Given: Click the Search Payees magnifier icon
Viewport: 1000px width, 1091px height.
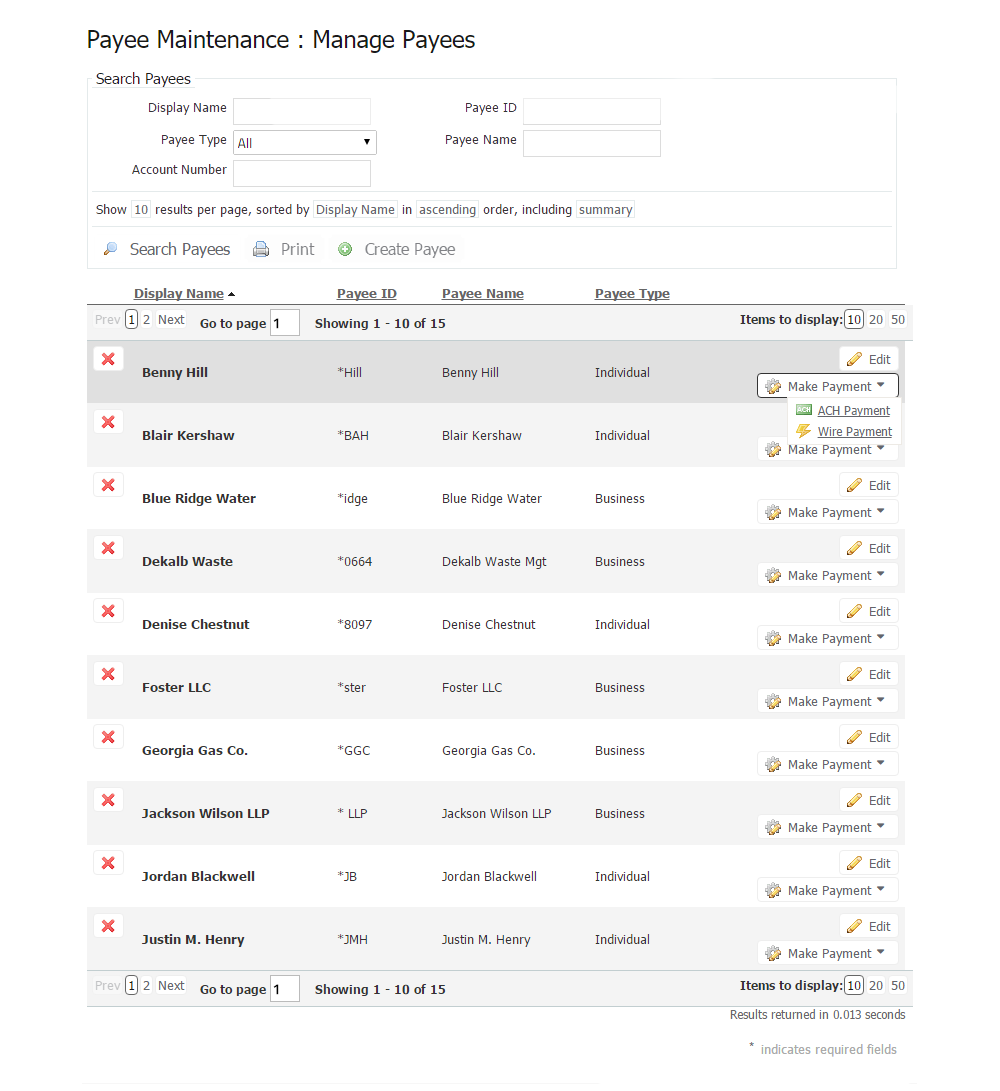Looking at the screenshot, I should [x=111, y=249].
